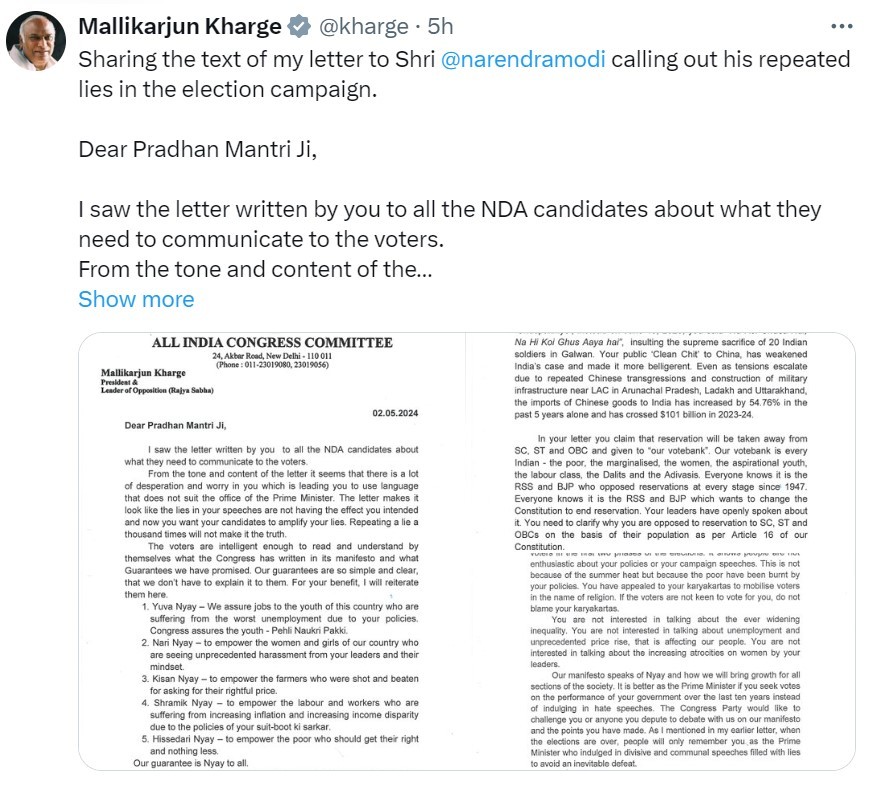This screenshot has height=789, width=879.
Task: Open the left letter page image
Action: point(272,551)
